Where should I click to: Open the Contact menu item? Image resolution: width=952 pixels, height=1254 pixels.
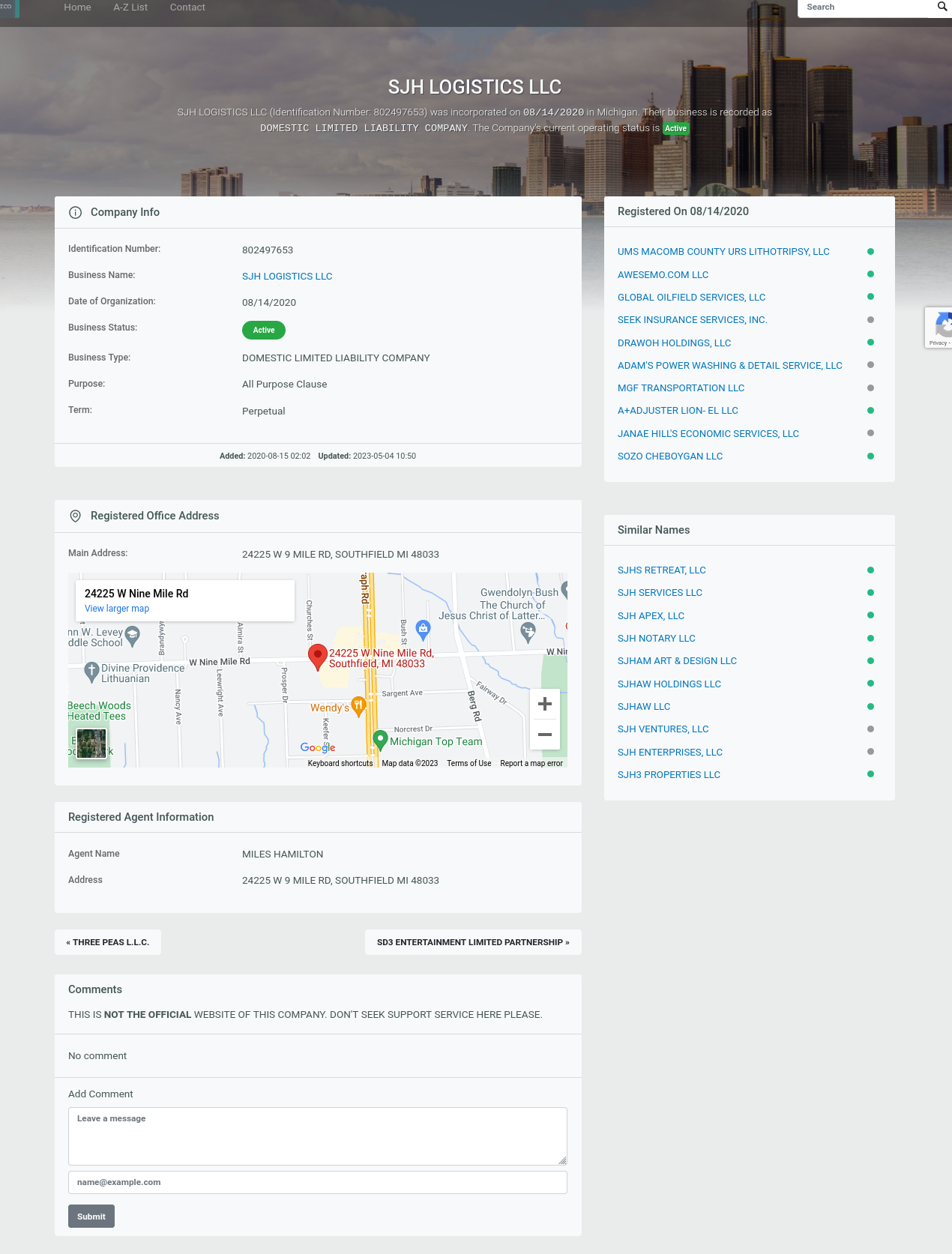tap(187, 7)
